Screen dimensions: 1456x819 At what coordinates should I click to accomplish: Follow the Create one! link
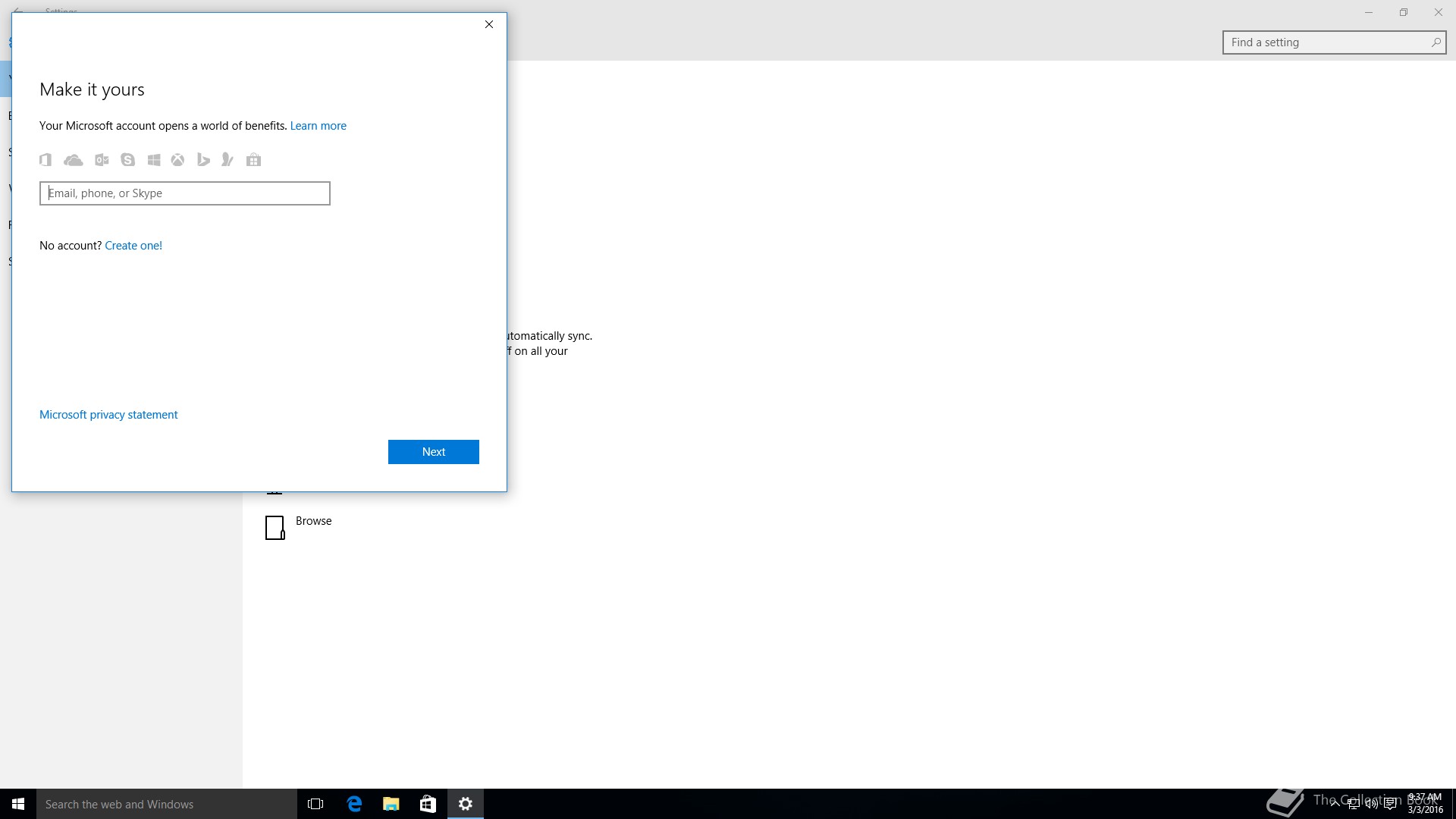click(133, 246)
